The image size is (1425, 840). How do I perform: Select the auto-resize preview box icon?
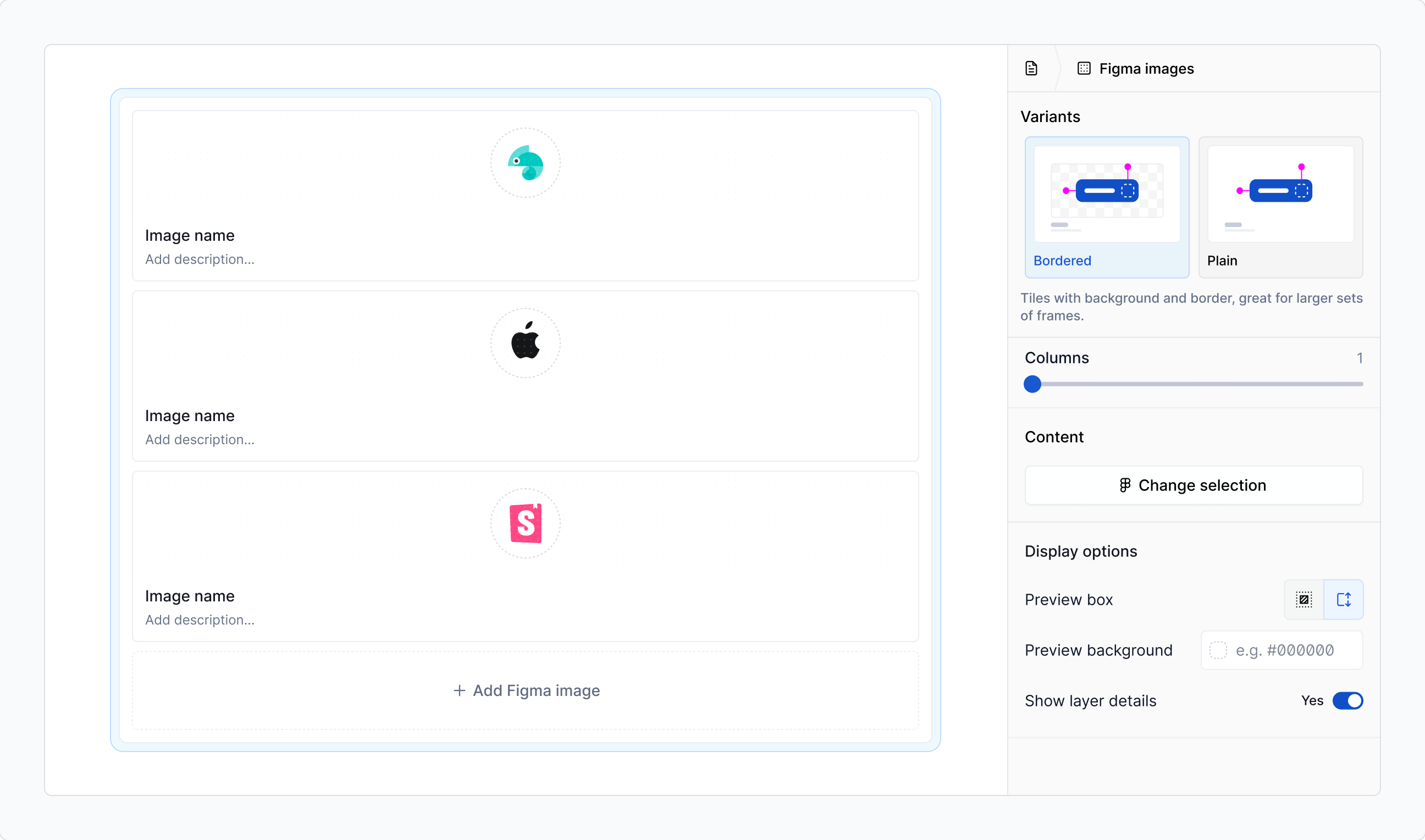coord(1344,599)
